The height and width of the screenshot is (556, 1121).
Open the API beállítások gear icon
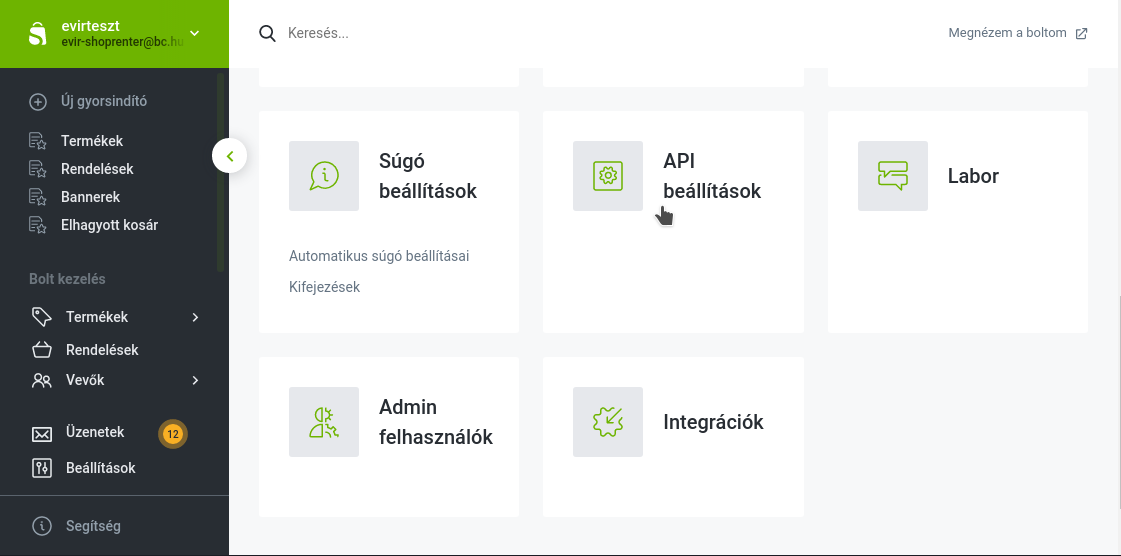608,176
